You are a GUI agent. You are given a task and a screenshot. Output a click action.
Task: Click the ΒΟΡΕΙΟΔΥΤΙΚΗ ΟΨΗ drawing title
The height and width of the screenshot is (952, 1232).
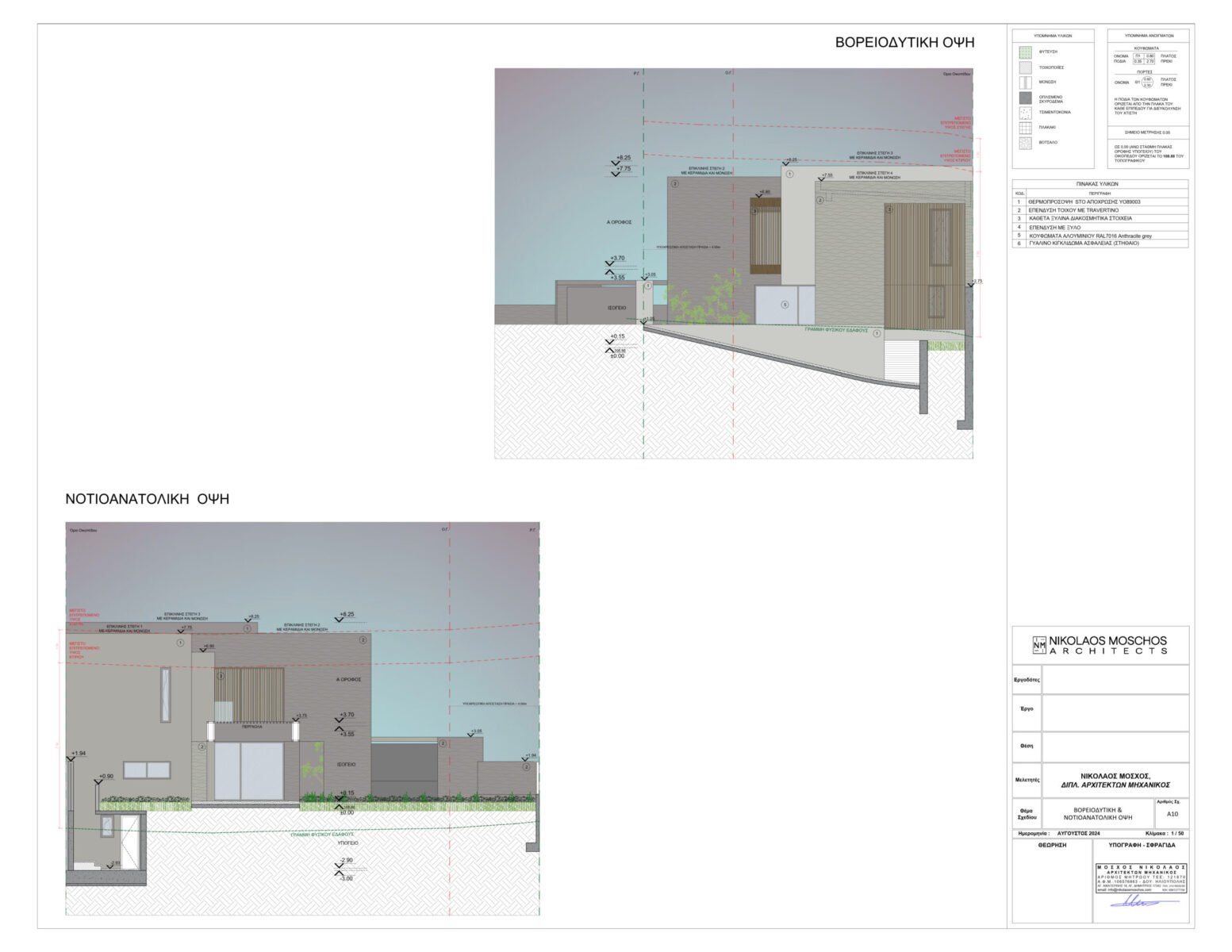tap(904, 43)
